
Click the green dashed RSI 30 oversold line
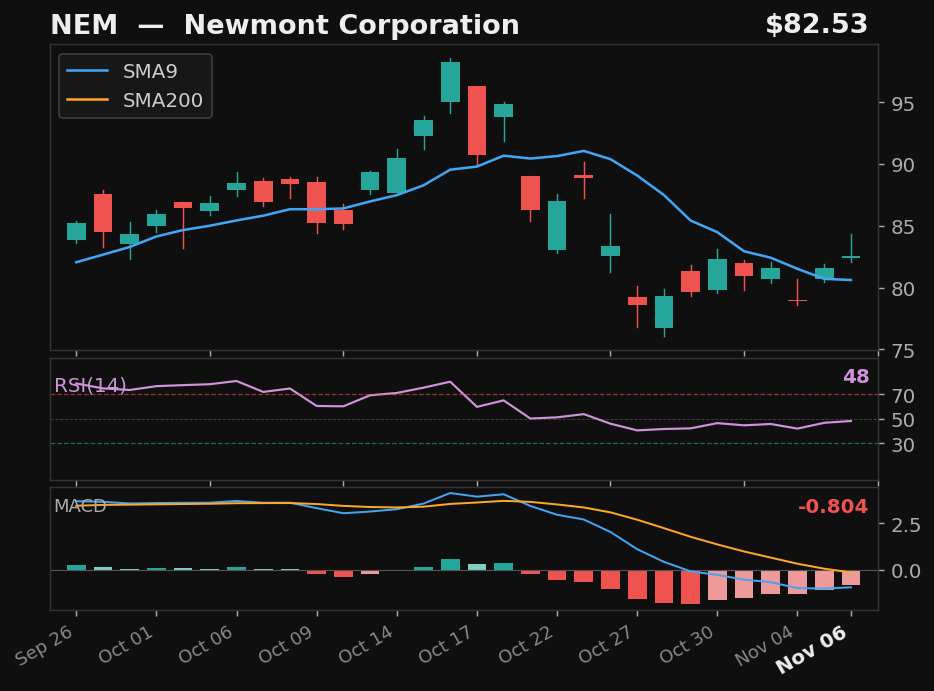(x=465, y=443)
